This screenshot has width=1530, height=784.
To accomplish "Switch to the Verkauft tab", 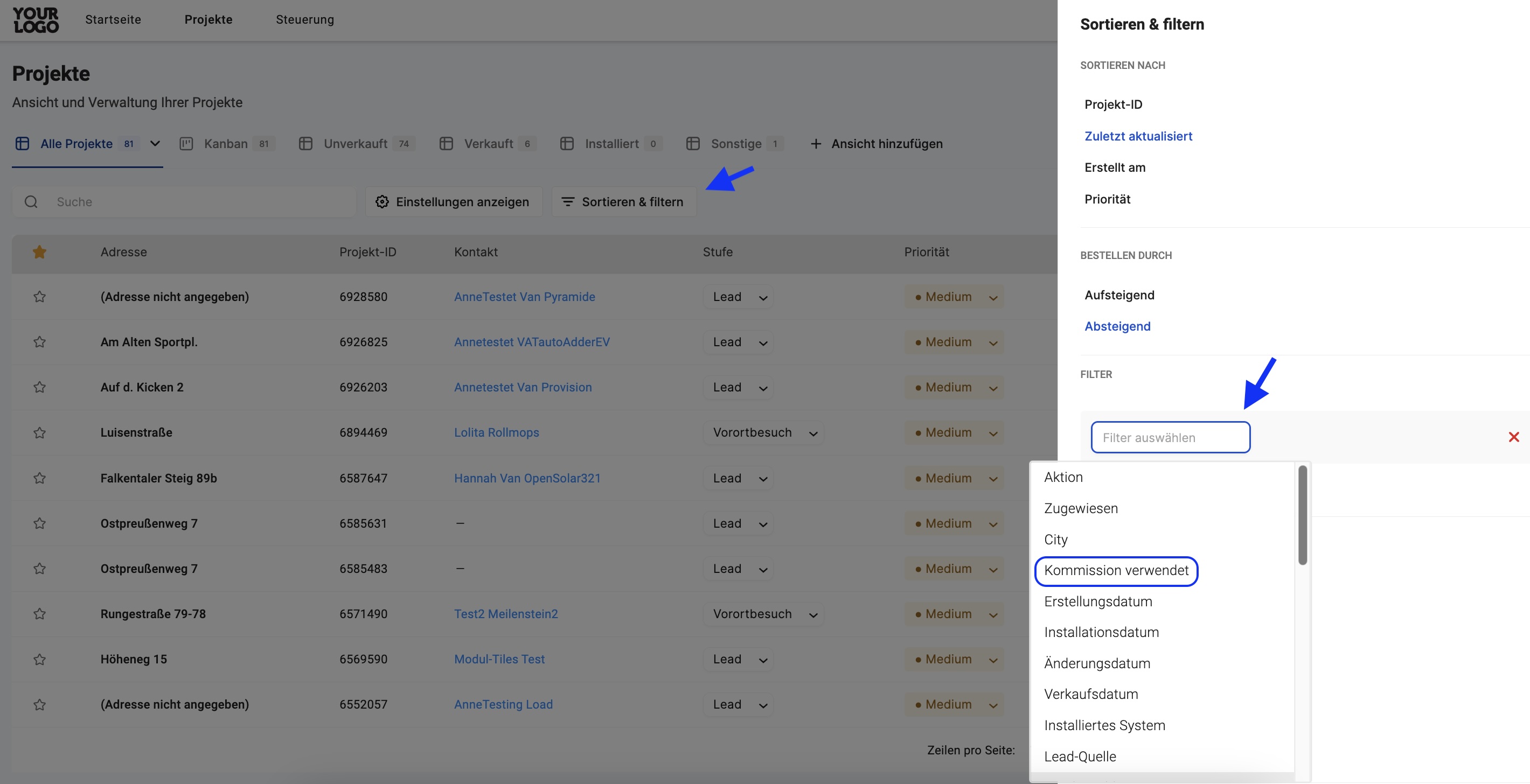I will pos(488,144).
